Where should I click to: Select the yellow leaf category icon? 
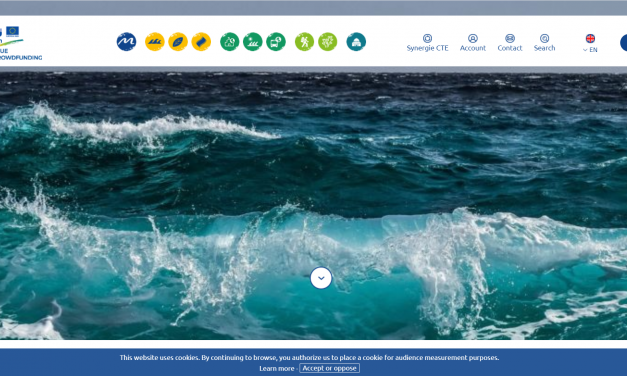178,42
